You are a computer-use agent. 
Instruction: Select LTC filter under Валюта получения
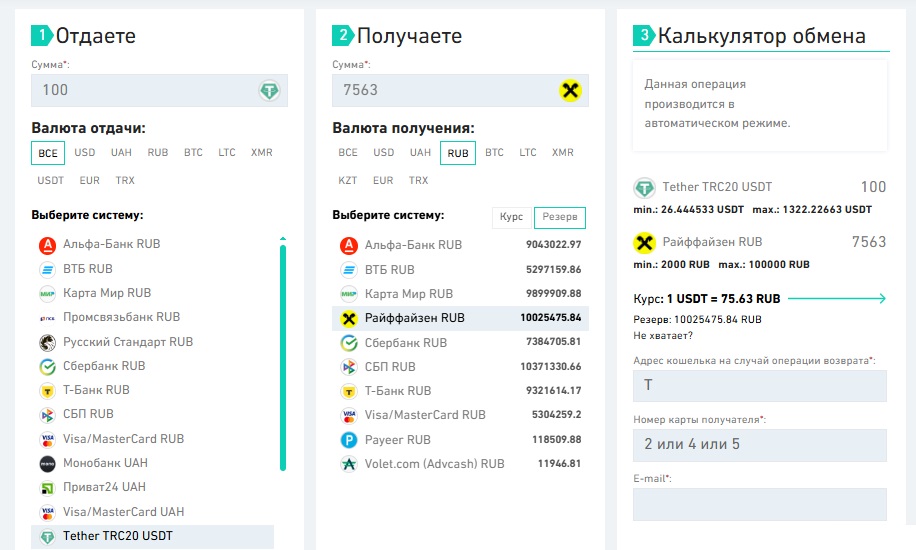(x=528, y=153)
